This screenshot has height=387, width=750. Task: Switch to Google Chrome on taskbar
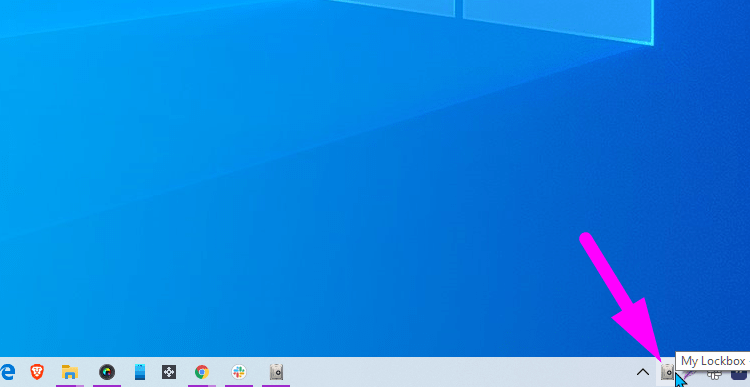[202, 372]
